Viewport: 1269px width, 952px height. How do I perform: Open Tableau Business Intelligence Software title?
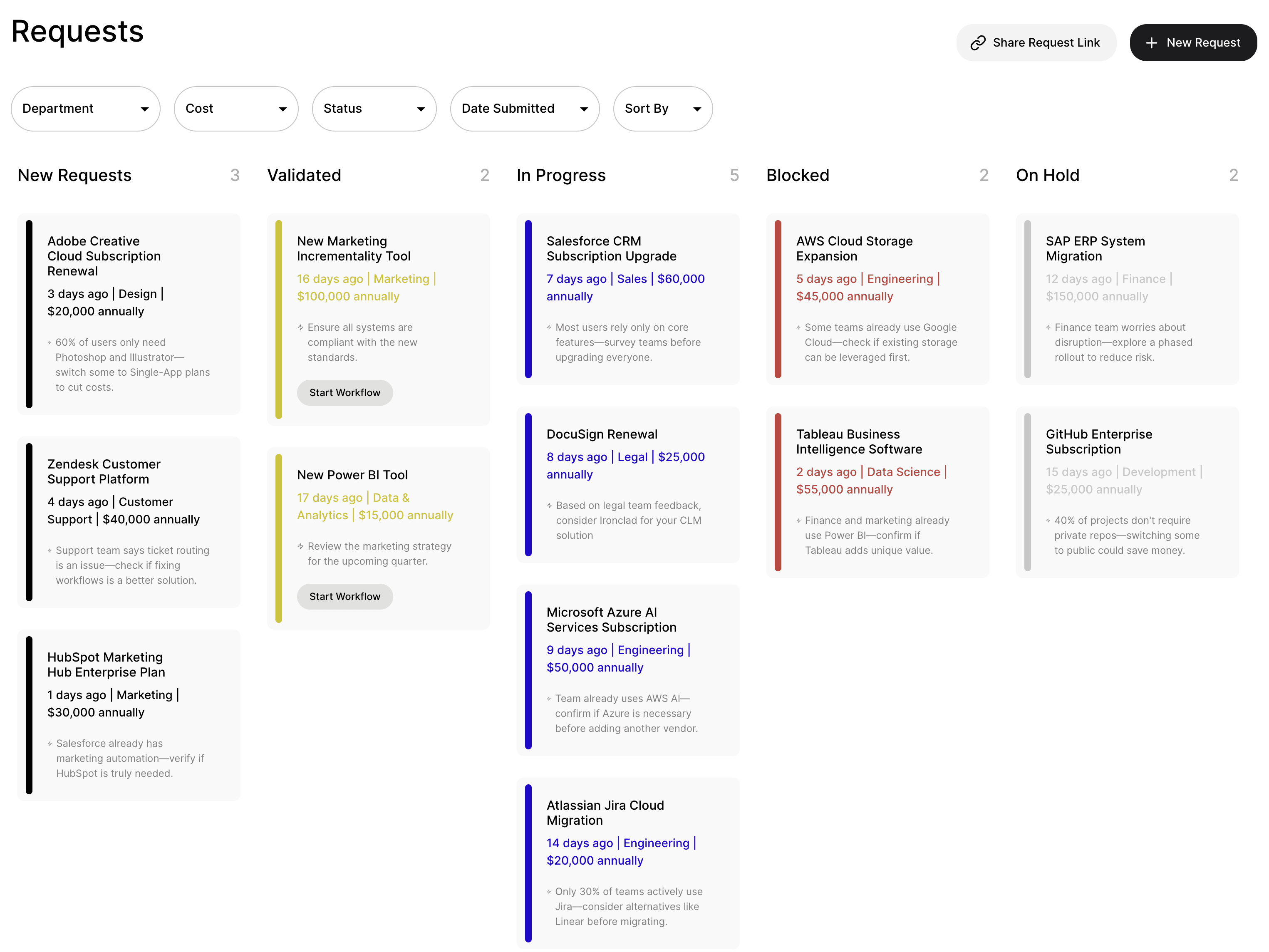(859, 442)
